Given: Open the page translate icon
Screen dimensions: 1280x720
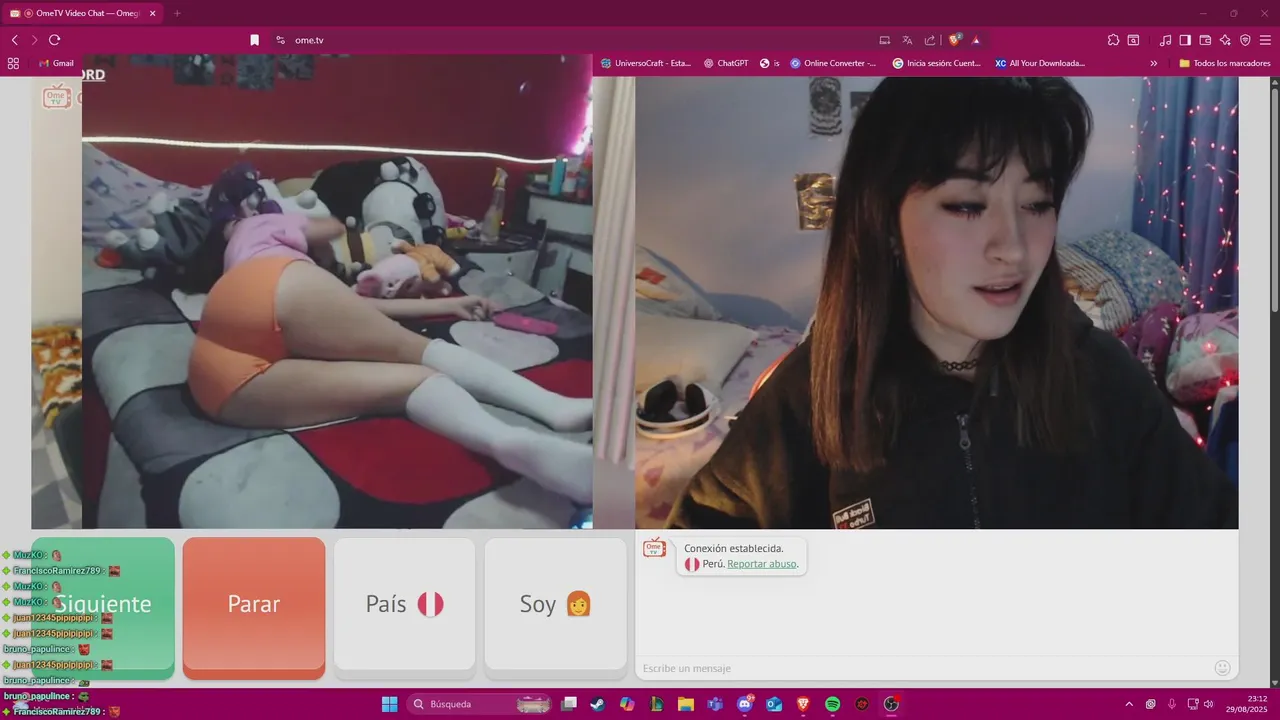Looking at the screenshot, I should [x=907, y=40].
